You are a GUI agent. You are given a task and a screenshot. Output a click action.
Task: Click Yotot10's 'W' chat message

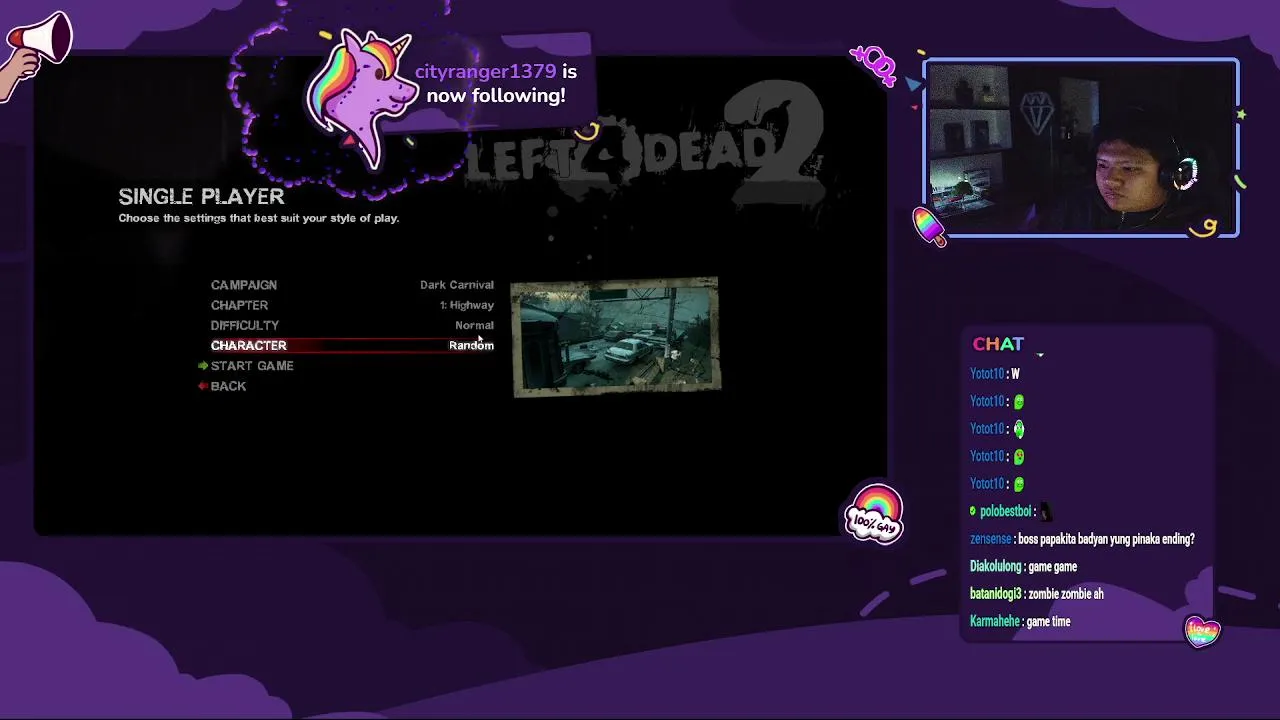tap(995, 374)
